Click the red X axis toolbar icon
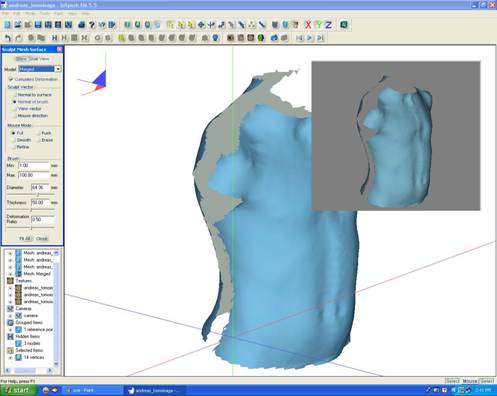The height and width of the screenshot is (396, 497). coord(308,25)
